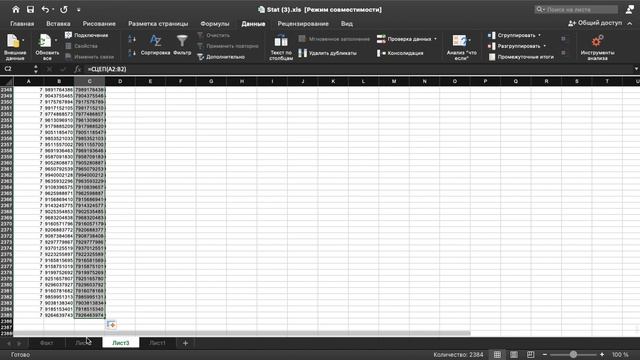Image resolution: width=640 pixels, height=360 pixels.
Task: Expand Внешние данные dropdown arrow
Action: (x=23, y=40)
